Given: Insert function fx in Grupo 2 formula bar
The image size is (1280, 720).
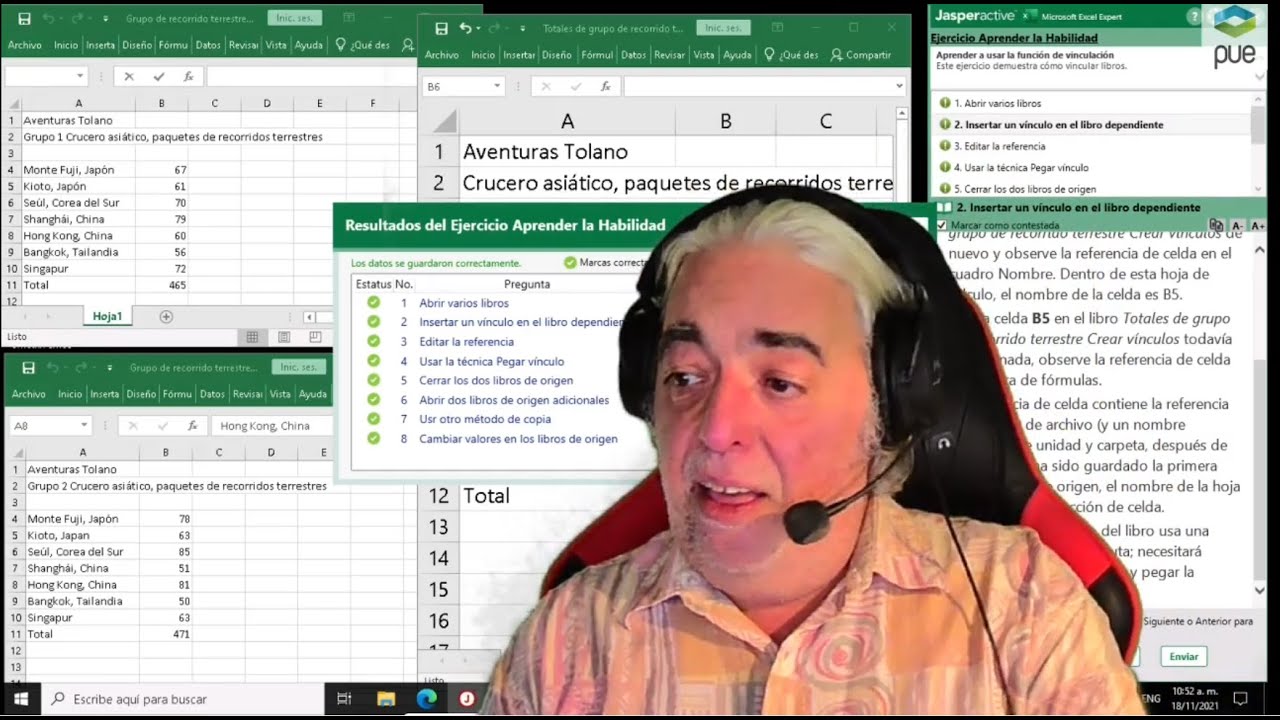Looking at the screenshot, I should 192,426.
